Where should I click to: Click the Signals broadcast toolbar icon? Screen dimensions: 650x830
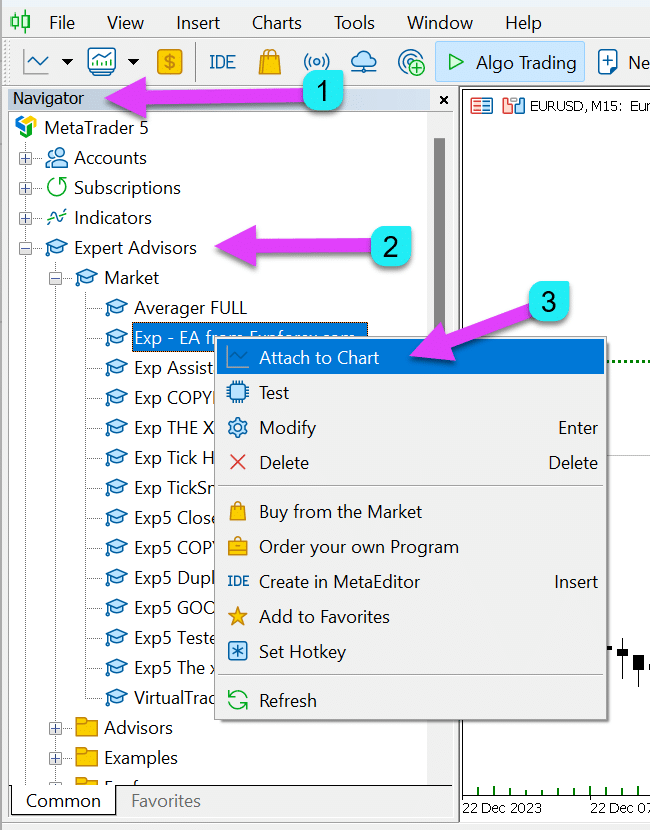pos(316,62)
